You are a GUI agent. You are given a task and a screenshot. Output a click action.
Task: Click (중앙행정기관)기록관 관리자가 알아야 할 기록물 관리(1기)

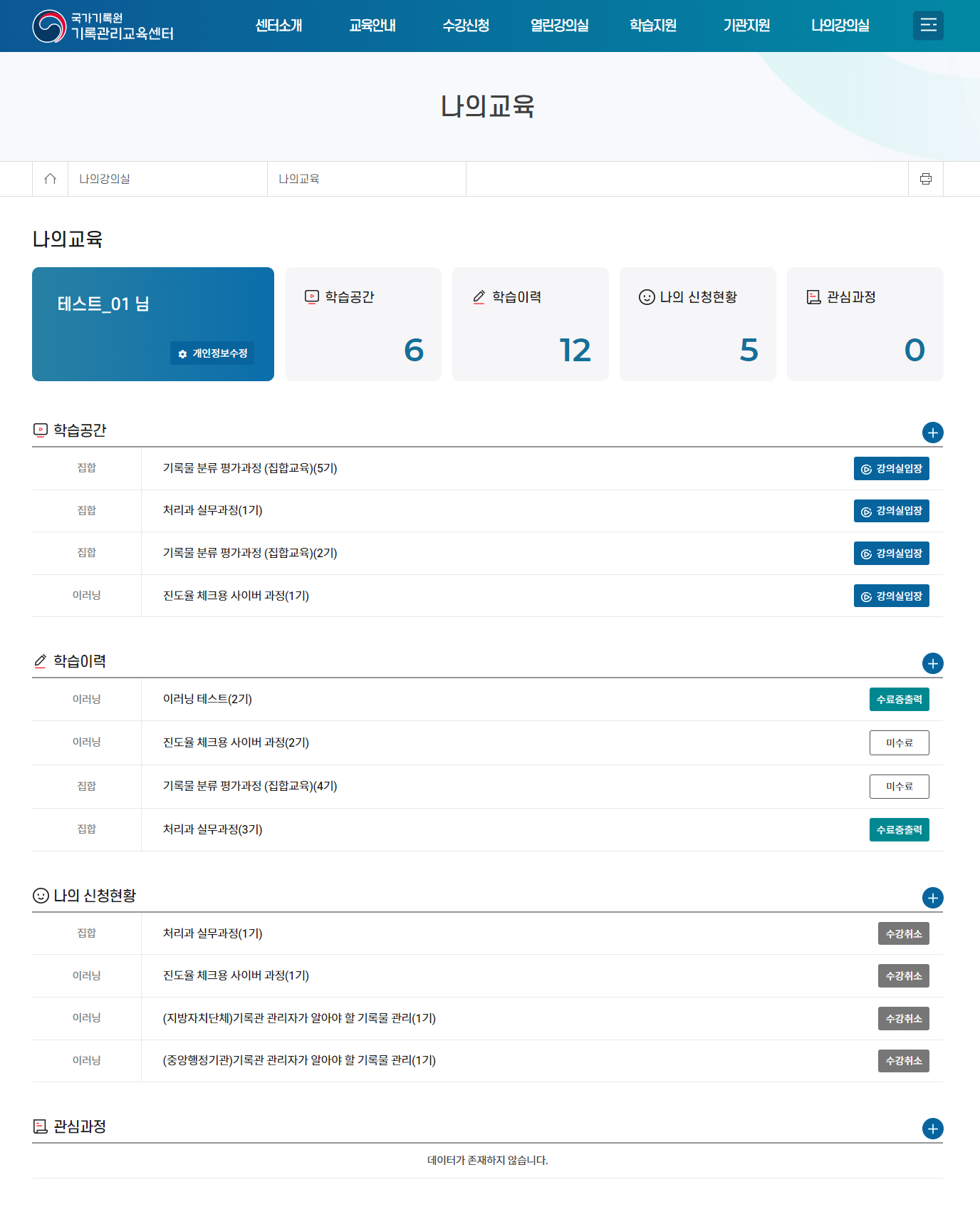[299, 1060]
